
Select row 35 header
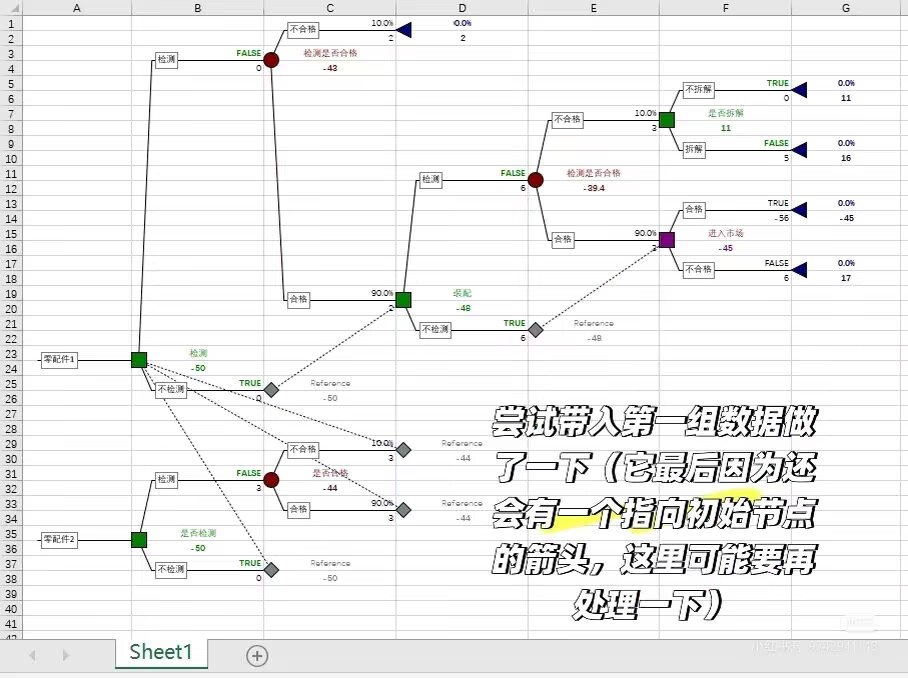11,534
